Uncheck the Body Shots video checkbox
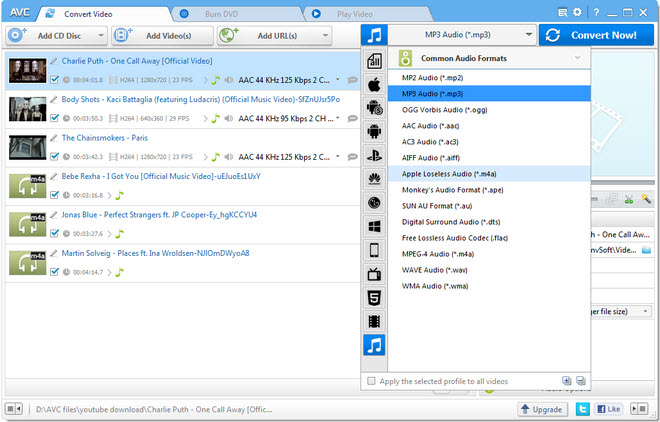Viewport: 660px width, 422px height. pos(54,118)
